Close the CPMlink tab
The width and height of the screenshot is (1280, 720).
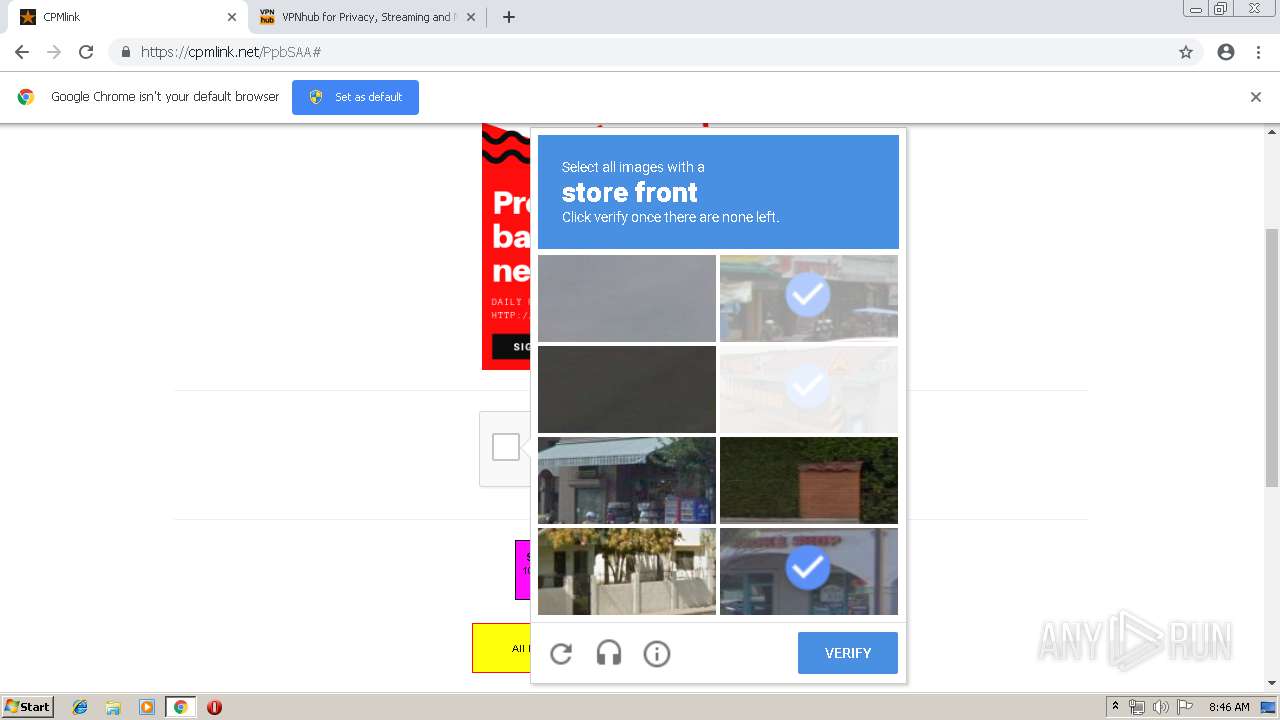tap(231, 17)
